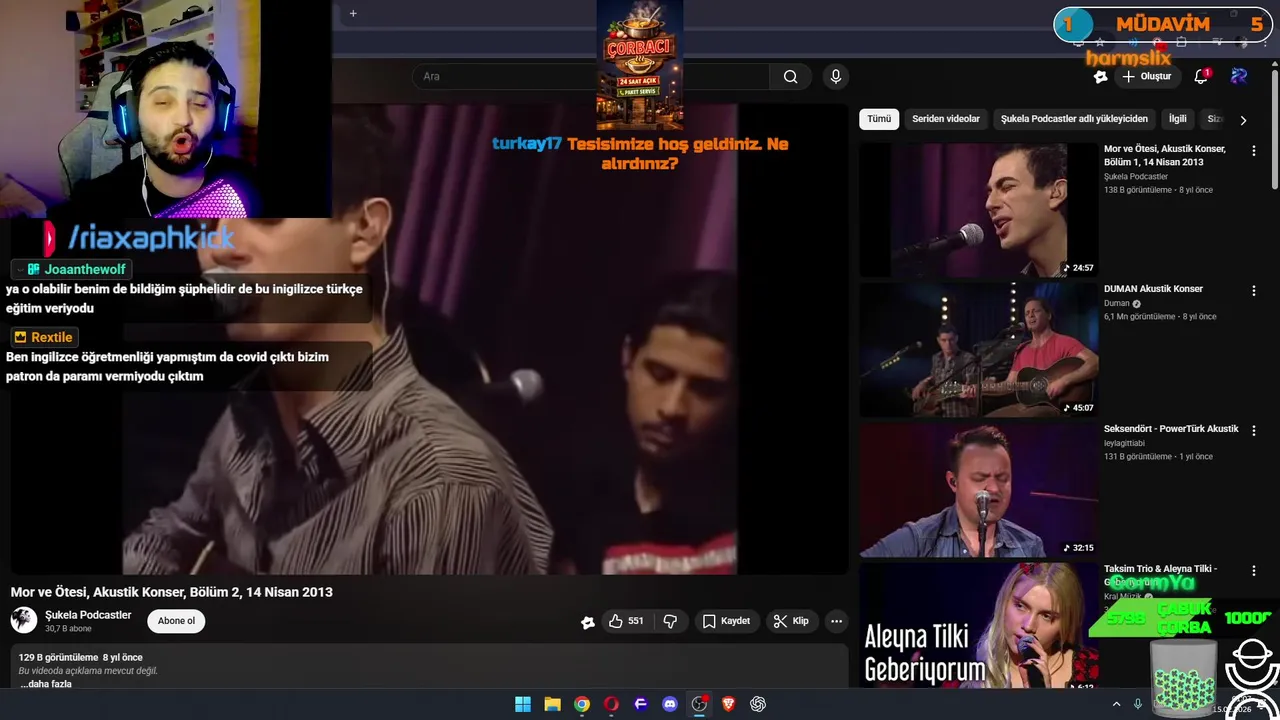Open Şukela Podcastler channel name below video

pyautogui.click(x=88, y=615)
